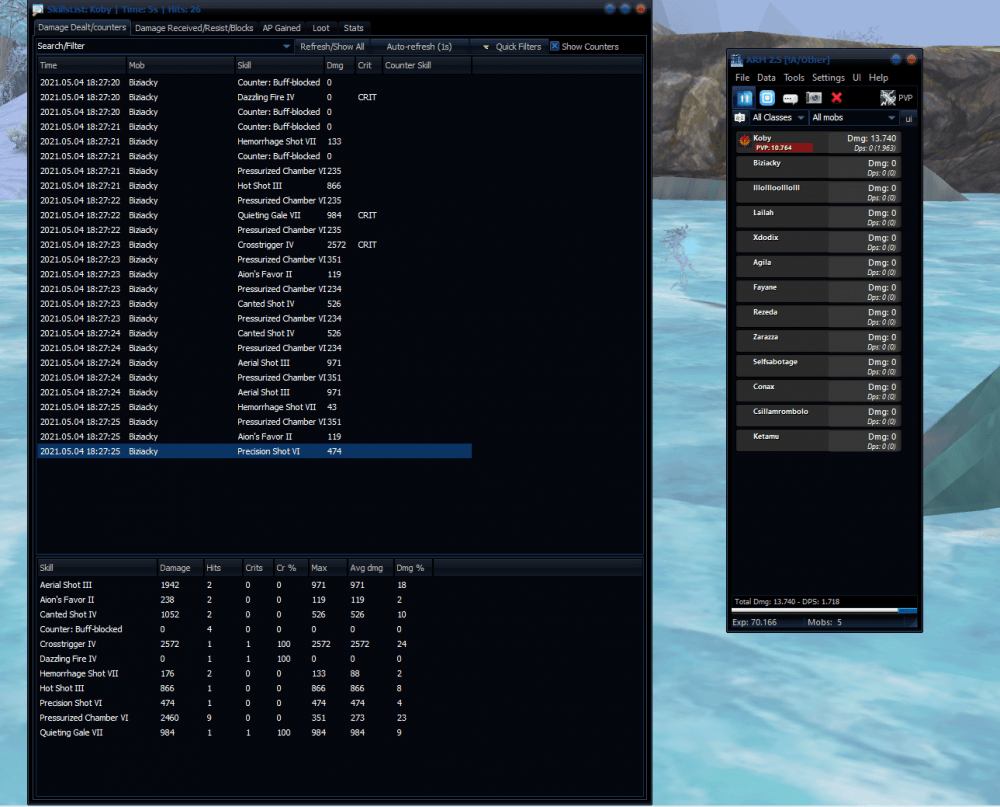Toggle Auto-refresh (1s) option
Image resolution: width=1000 pixels, height=807 pixels.
click(x=419, y=47)
